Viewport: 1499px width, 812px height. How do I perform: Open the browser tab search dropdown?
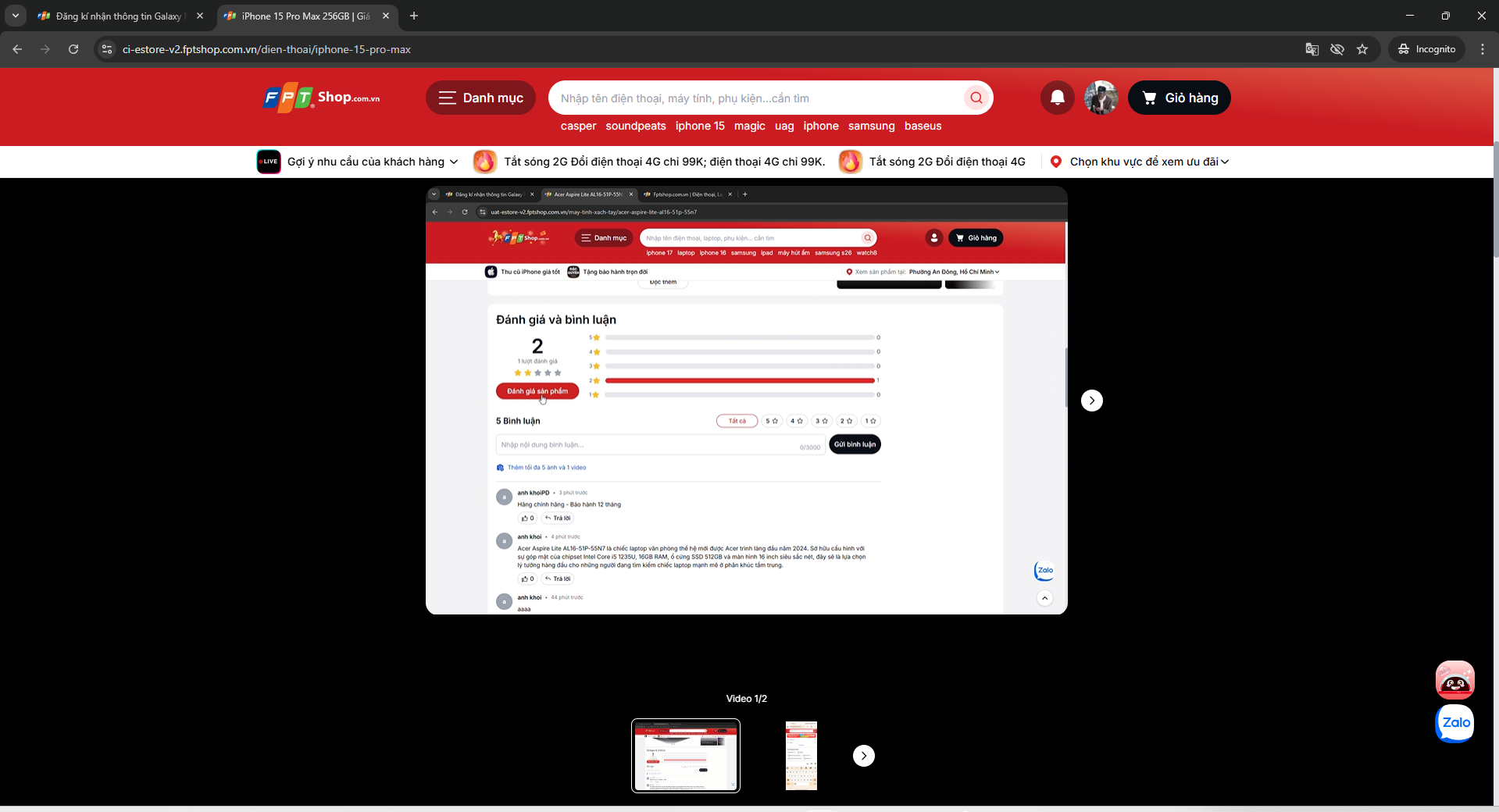15,16
